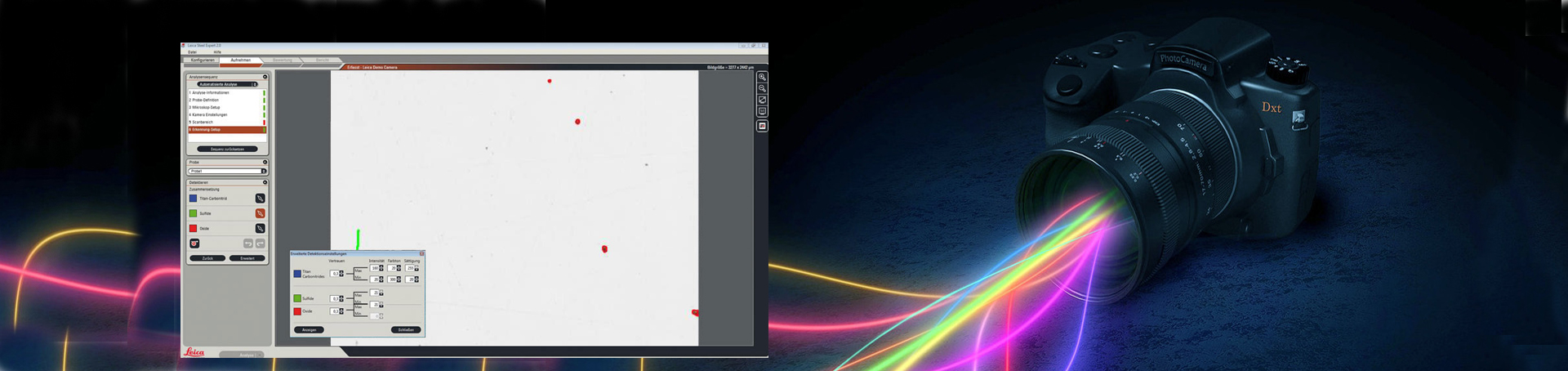Select step 4 Kamera Einstellungen
Viewport: 1568px width, 371px height.
click(x=226, y=114)
